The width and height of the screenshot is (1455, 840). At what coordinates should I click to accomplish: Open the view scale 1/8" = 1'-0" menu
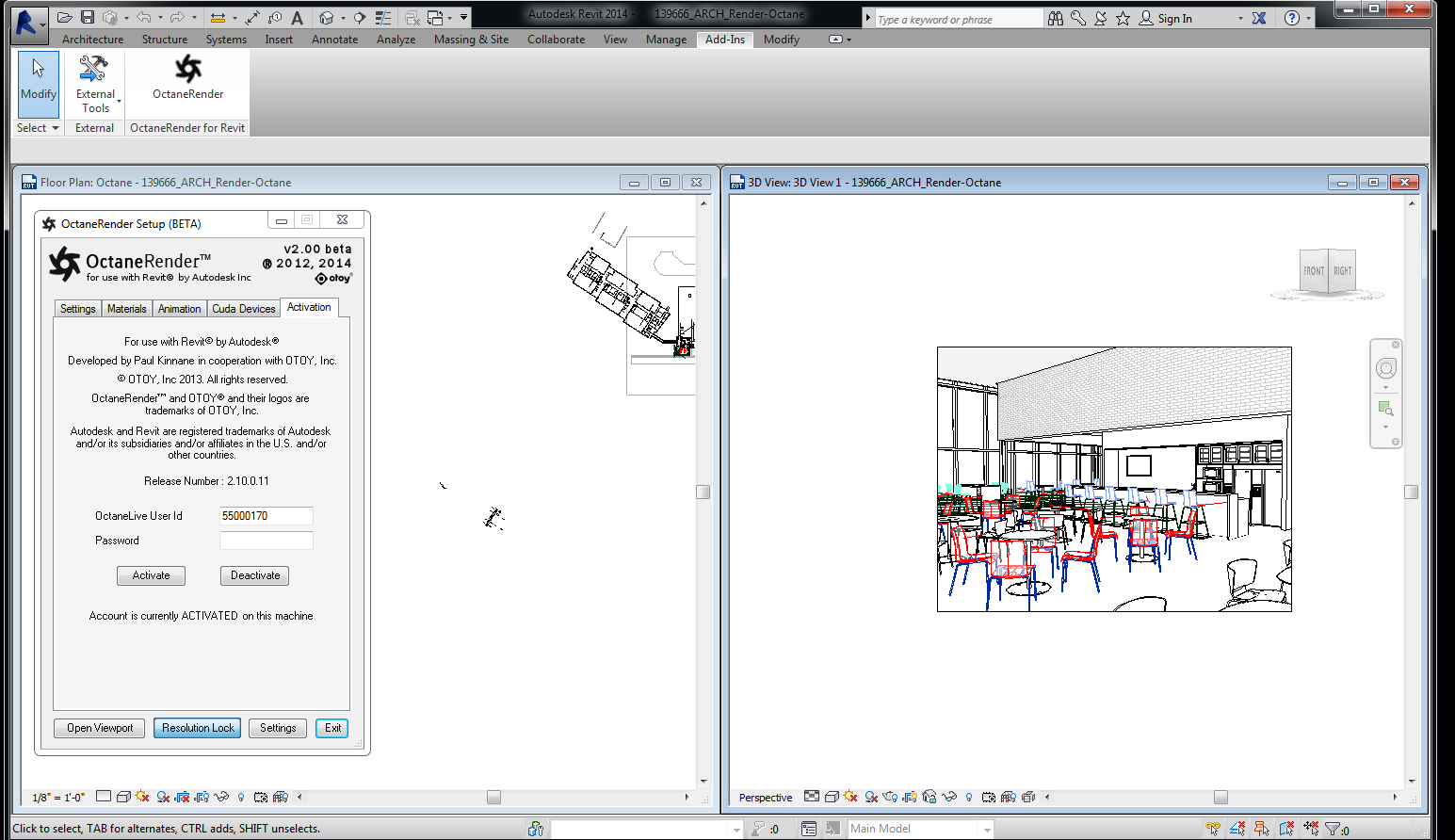pos(58,798)
